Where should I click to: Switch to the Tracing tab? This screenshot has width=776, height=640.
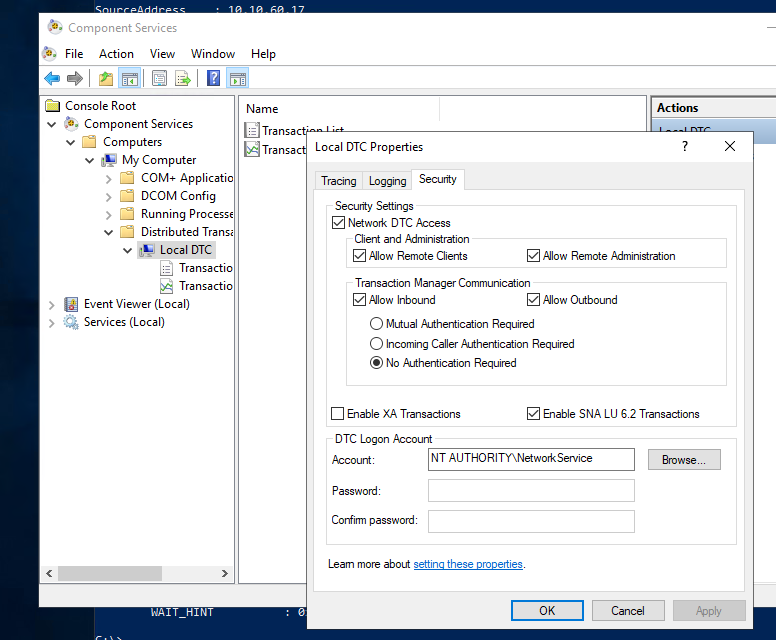point(339,181)
